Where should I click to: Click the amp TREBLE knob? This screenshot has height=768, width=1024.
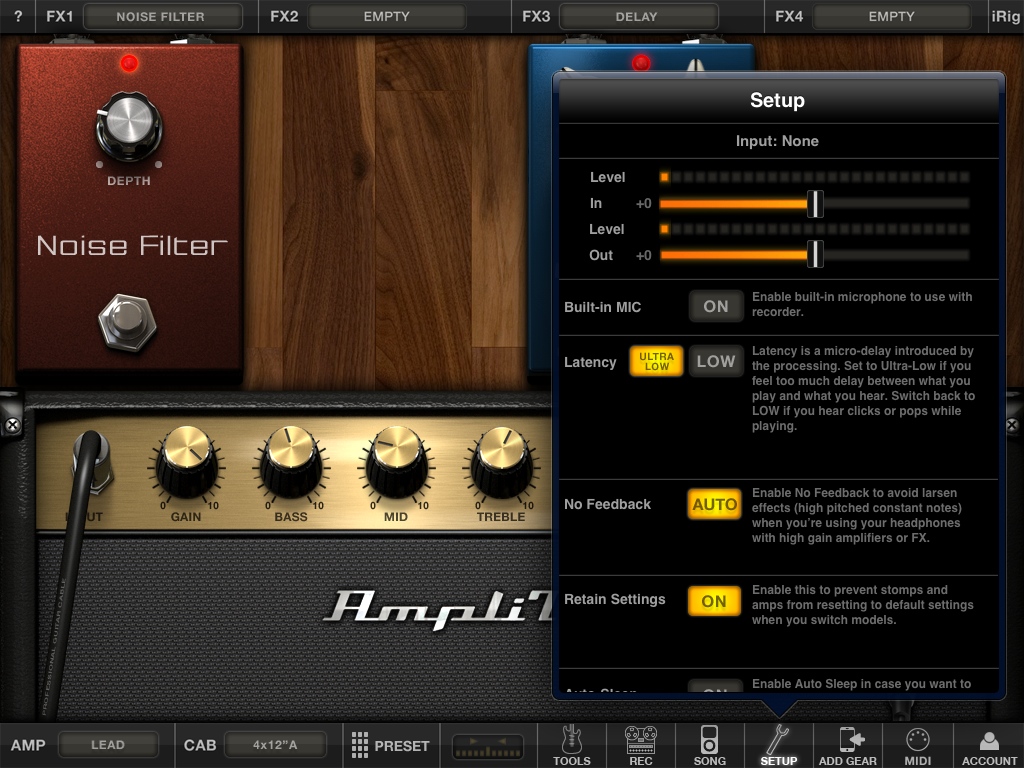(x=501, y=462)
